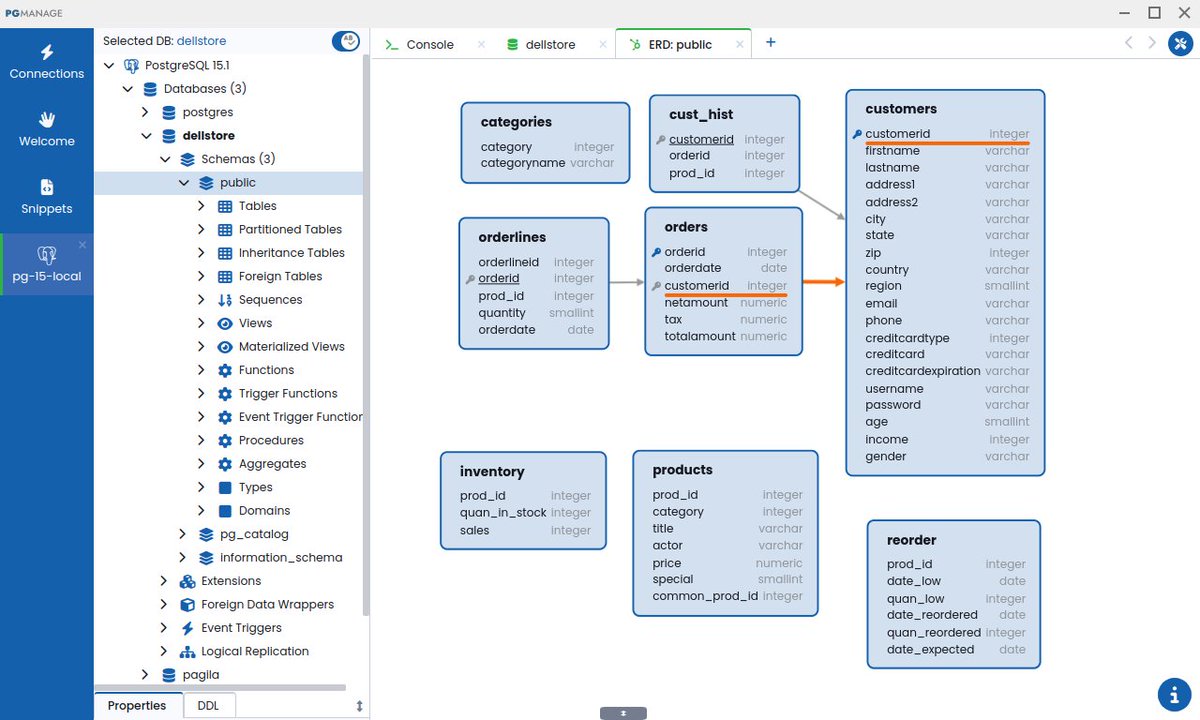
Task: Switch to the Welcome panel
Action: pos(46,128)
